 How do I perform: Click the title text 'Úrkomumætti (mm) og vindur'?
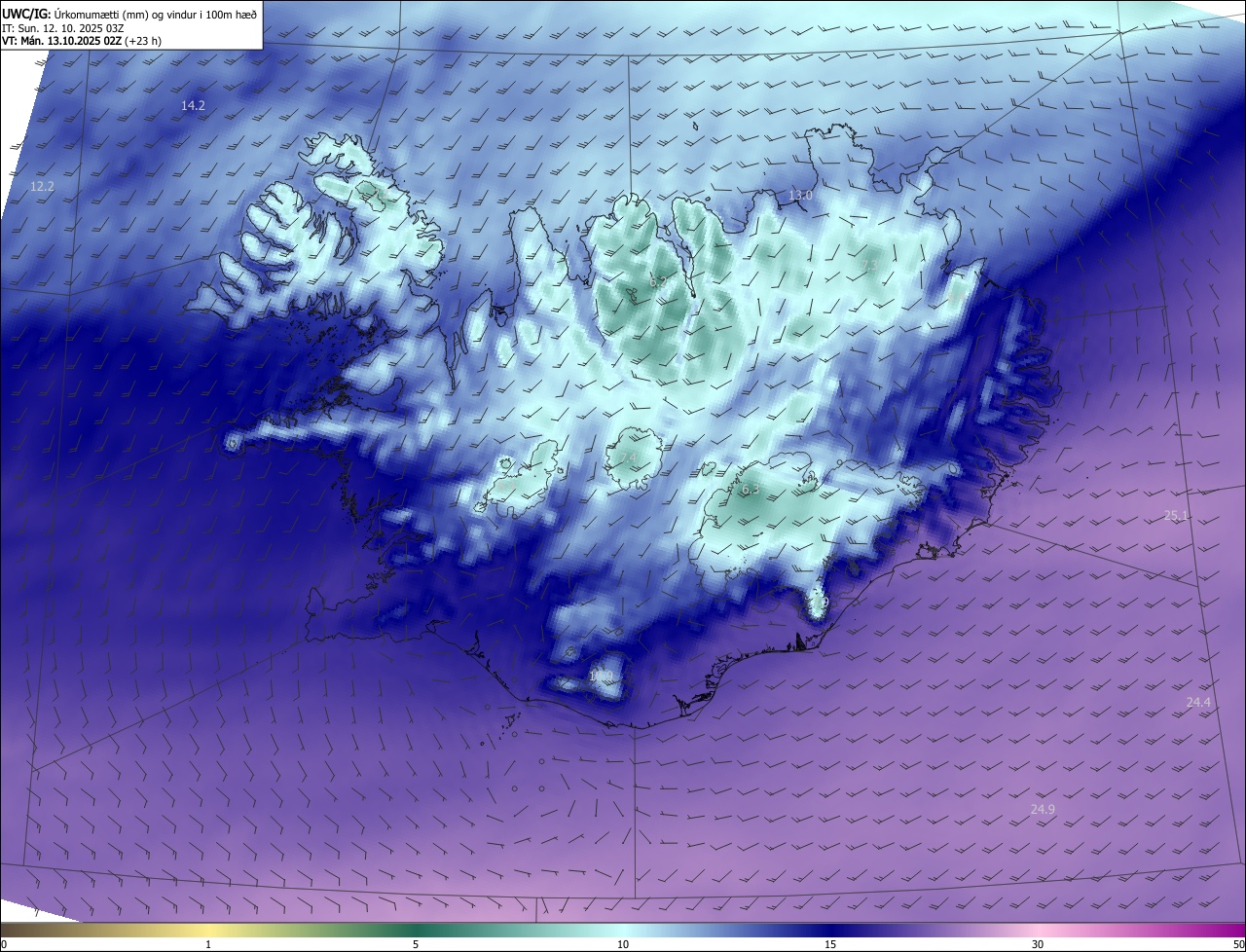127,14
